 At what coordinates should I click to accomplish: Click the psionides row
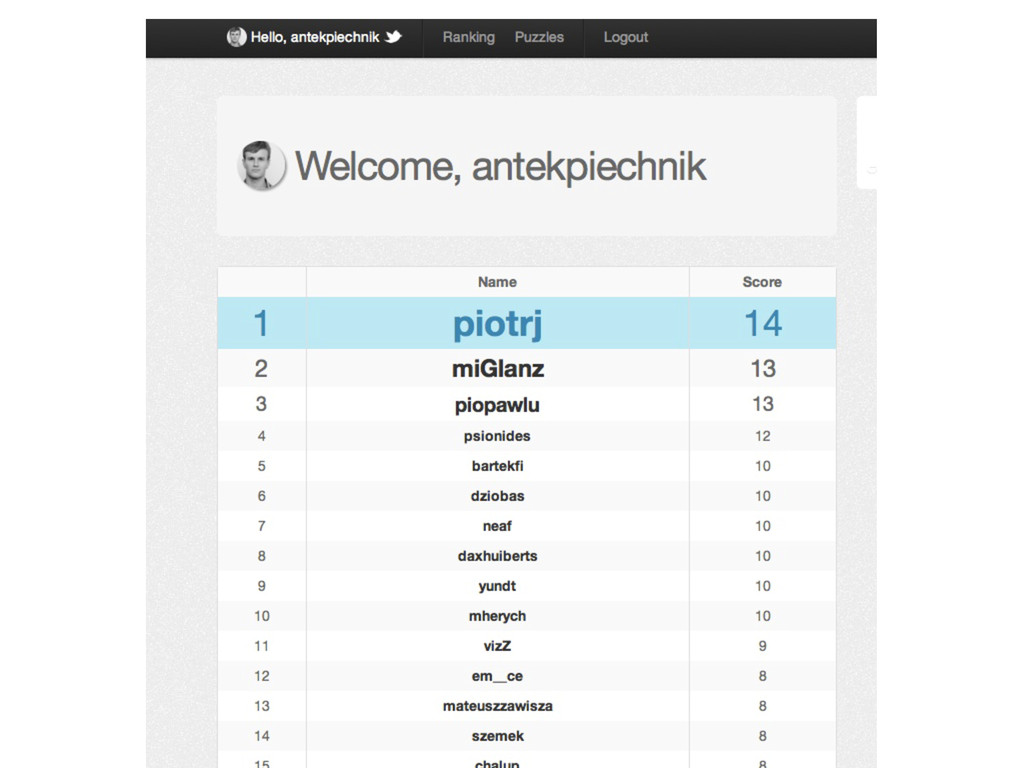(526, 436)
